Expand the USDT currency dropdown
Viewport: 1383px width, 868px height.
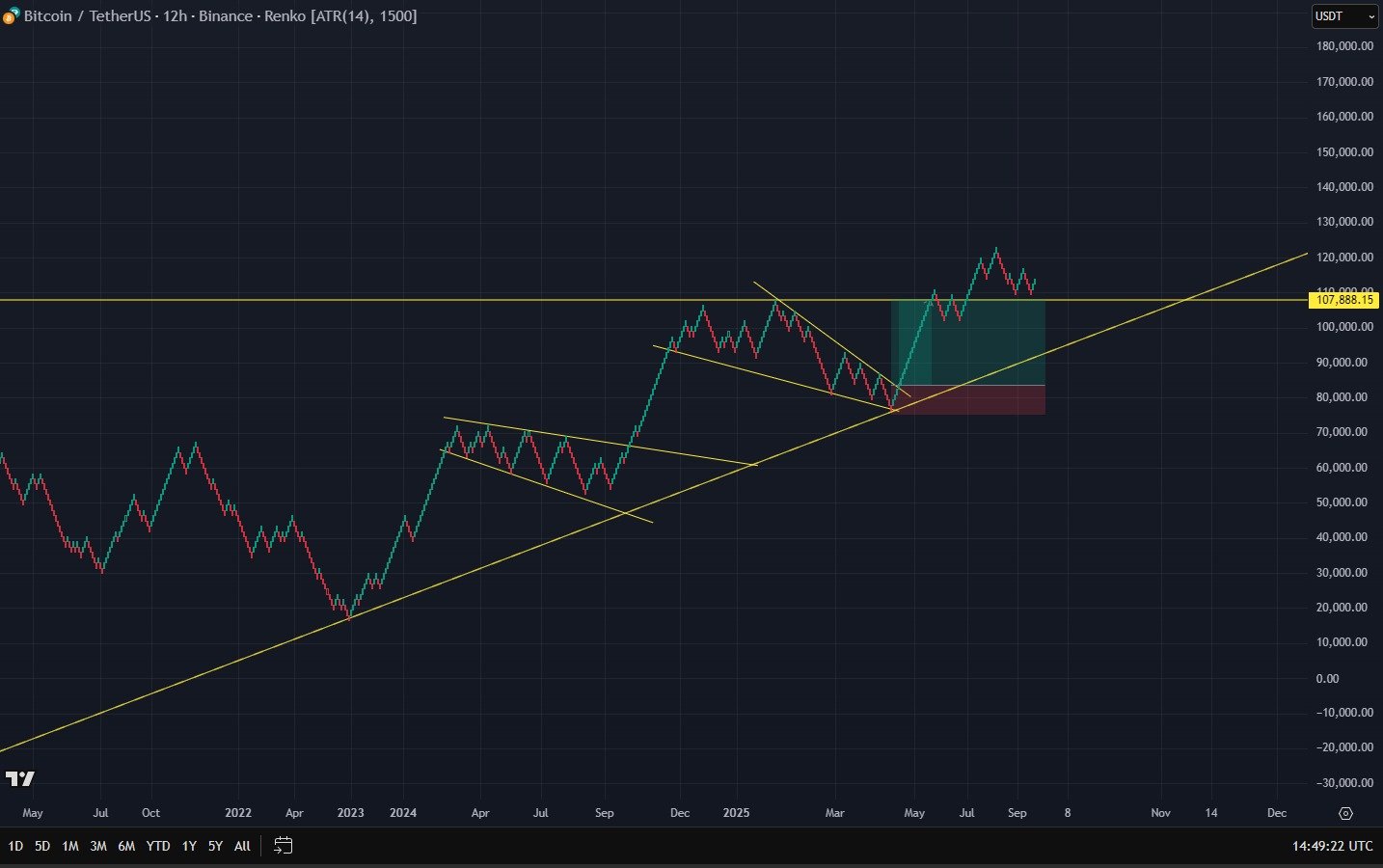pos(1344,16)
